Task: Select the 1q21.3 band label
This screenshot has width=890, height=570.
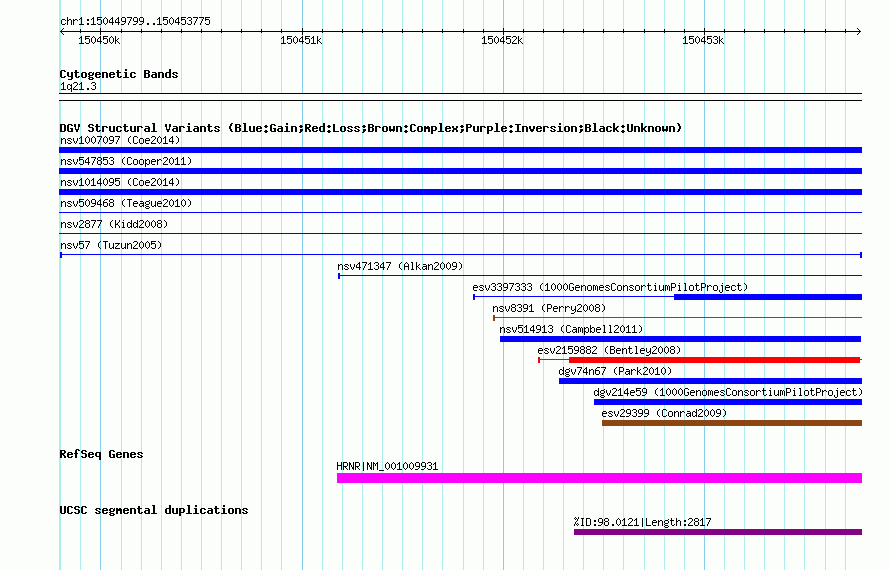Action: click(78, 86)
